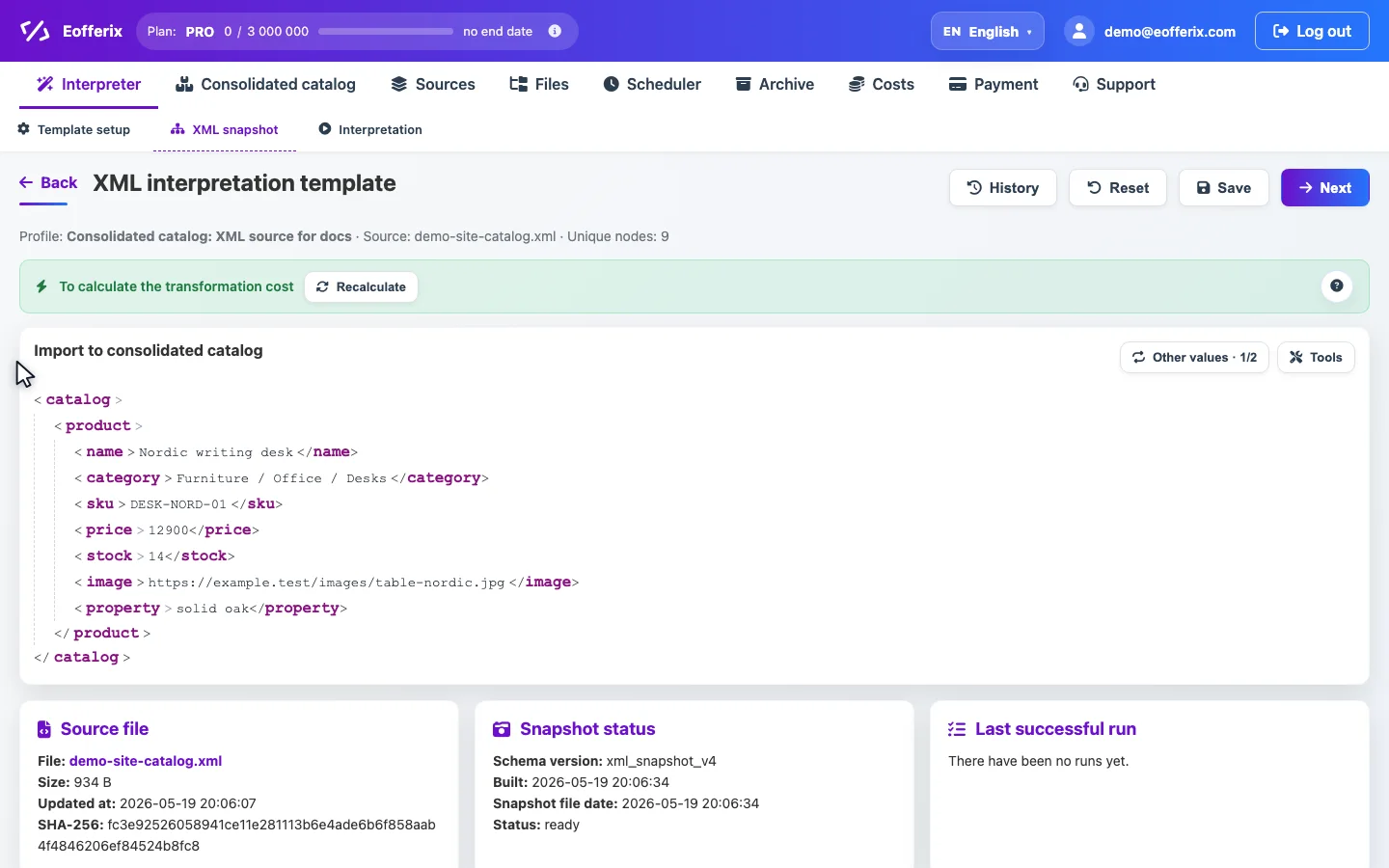Select the Template setup sub-tab

point(74,129)
